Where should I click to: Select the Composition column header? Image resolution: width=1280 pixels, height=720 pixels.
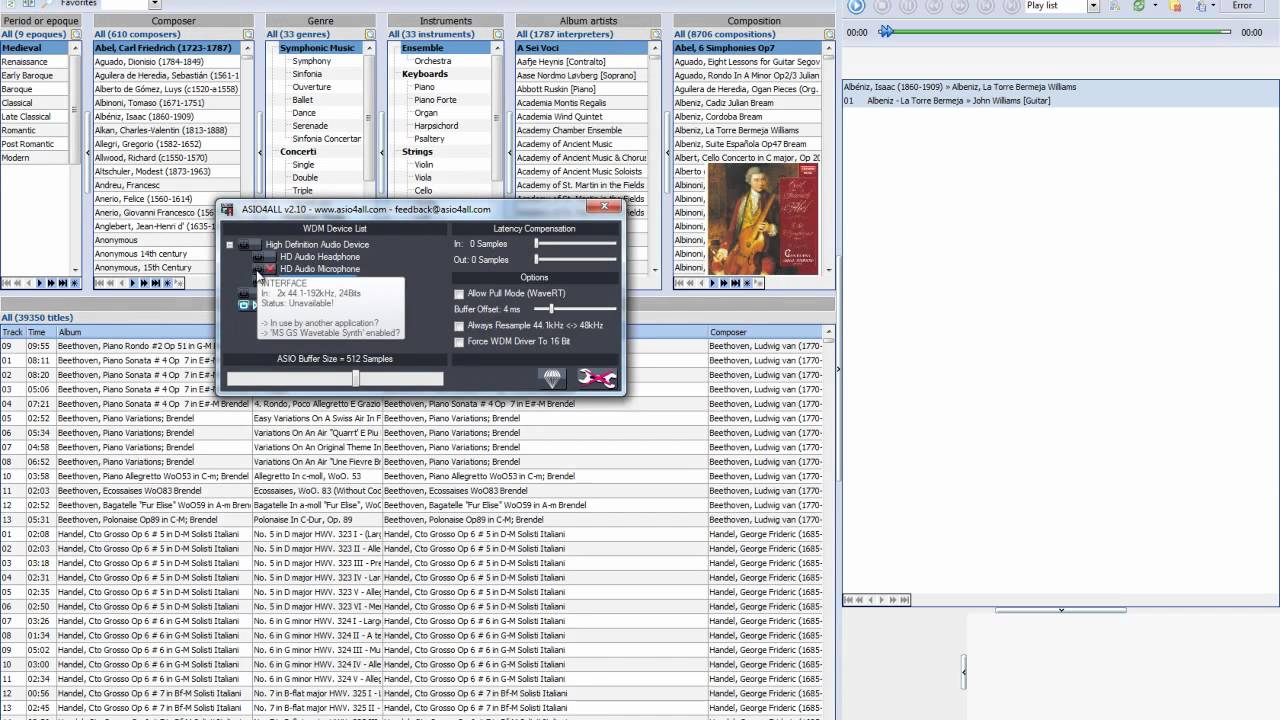754,20
